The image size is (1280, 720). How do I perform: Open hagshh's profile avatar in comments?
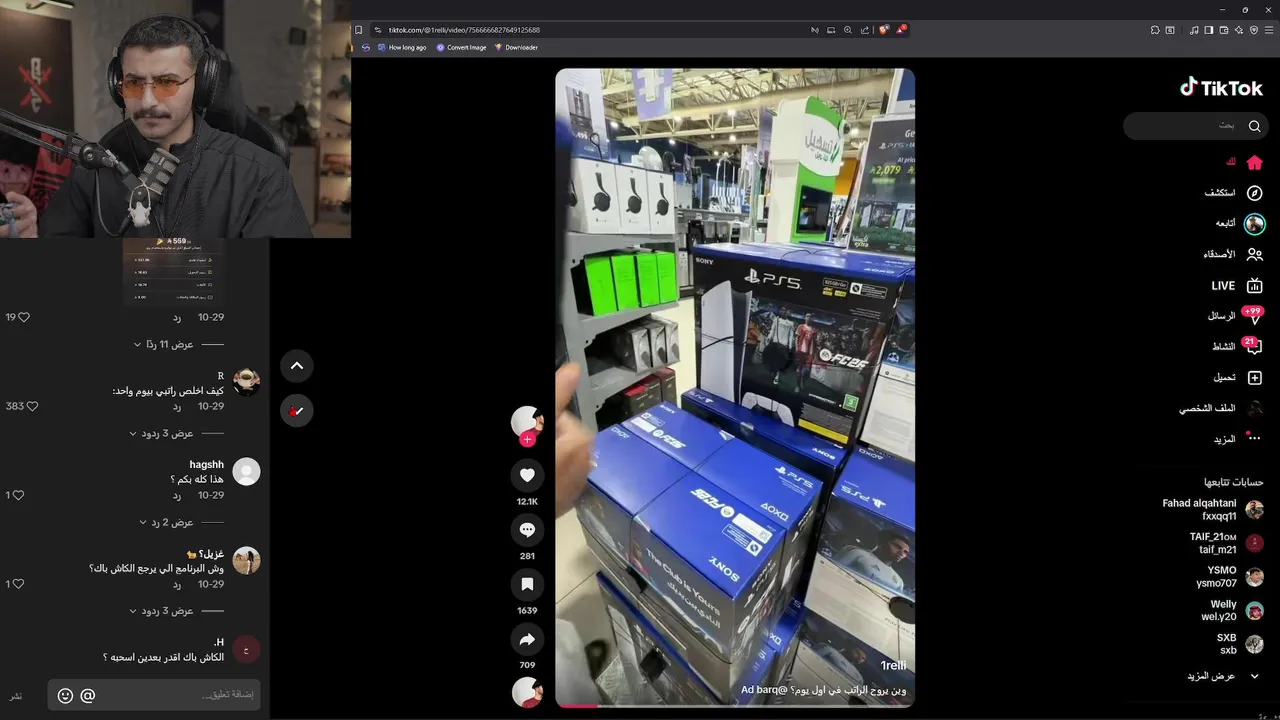(x=246, y=472)
